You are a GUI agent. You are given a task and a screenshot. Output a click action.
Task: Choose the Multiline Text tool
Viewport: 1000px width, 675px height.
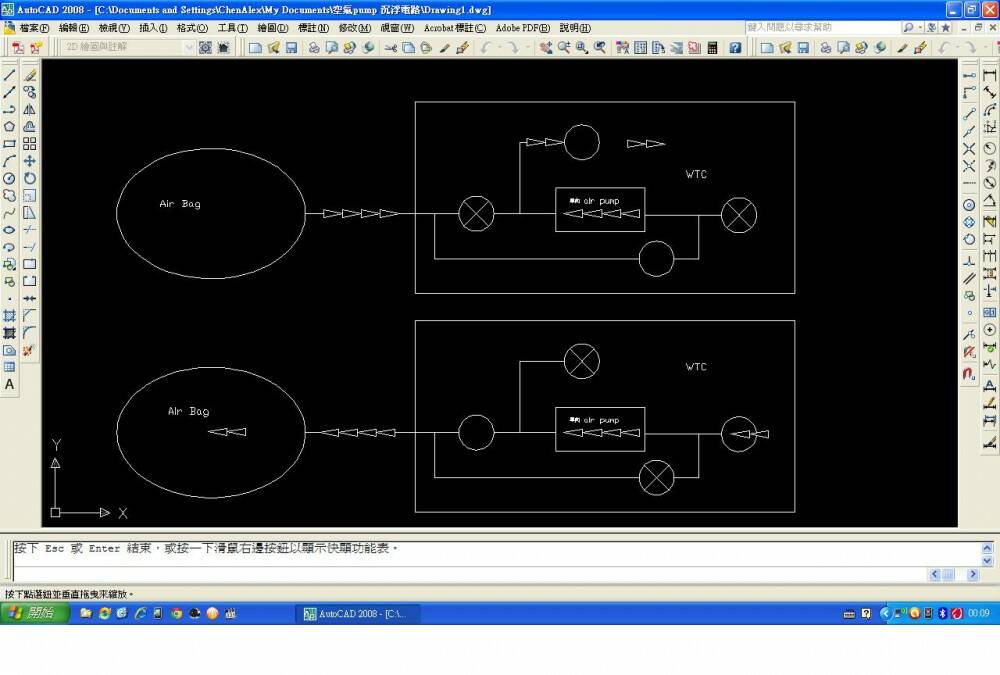(x=9, y=384)
